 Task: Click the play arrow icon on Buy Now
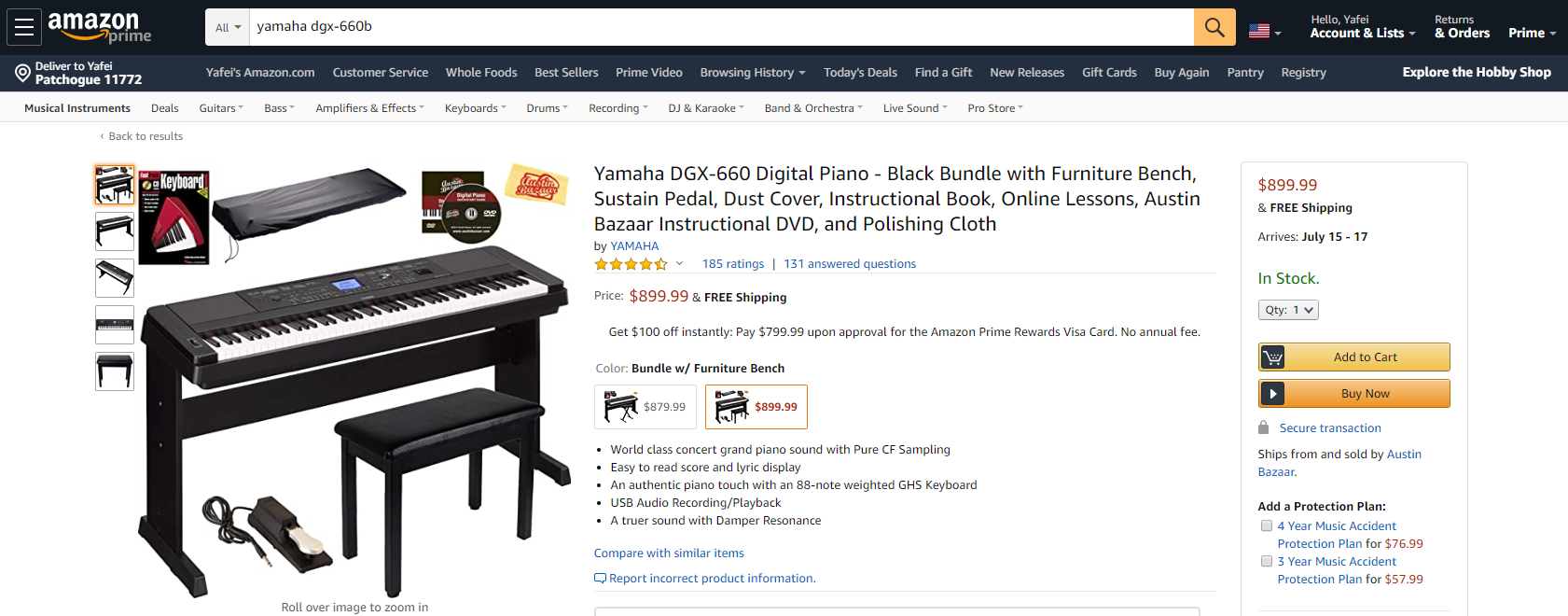click(x=1272, y=394)
